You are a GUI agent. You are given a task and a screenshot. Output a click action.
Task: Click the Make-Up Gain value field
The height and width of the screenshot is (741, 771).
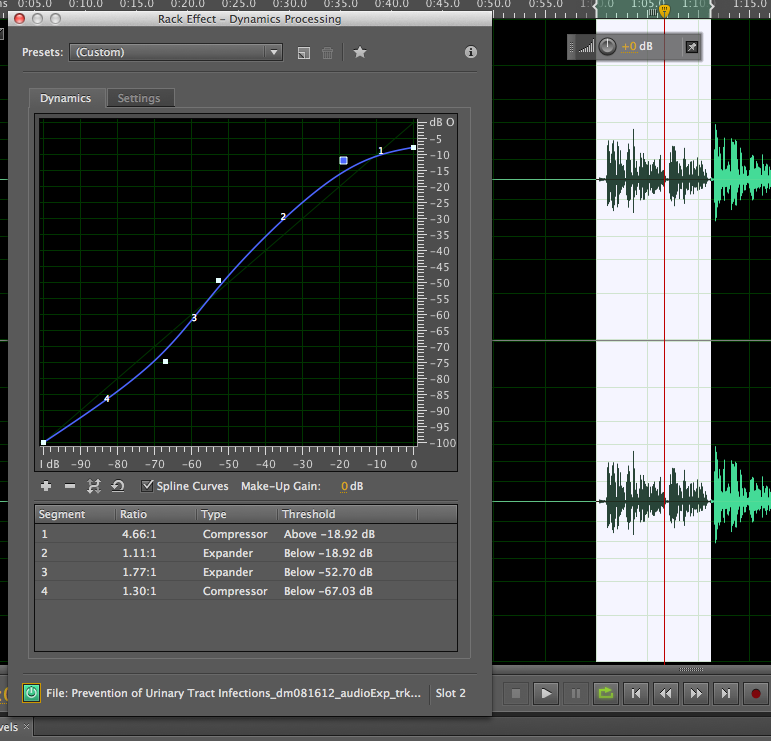click(345, 487)
